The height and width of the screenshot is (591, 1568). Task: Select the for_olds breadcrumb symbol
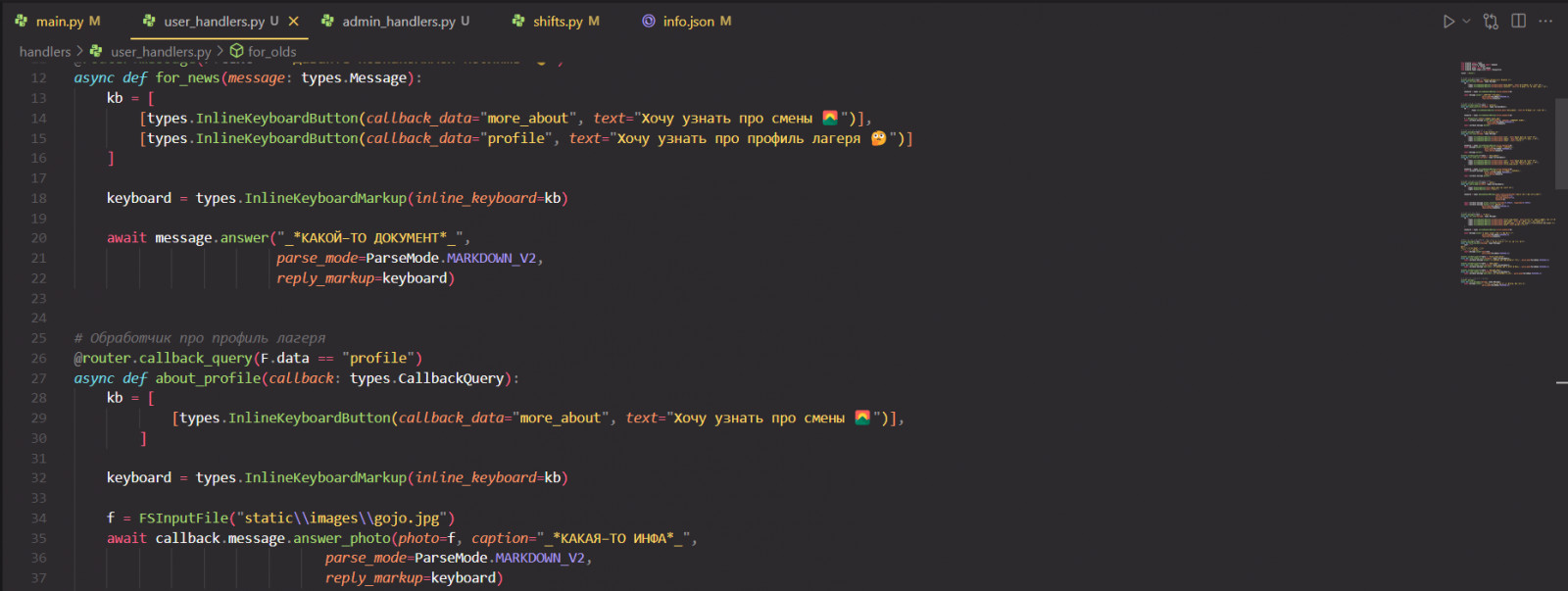coord(271,51)
